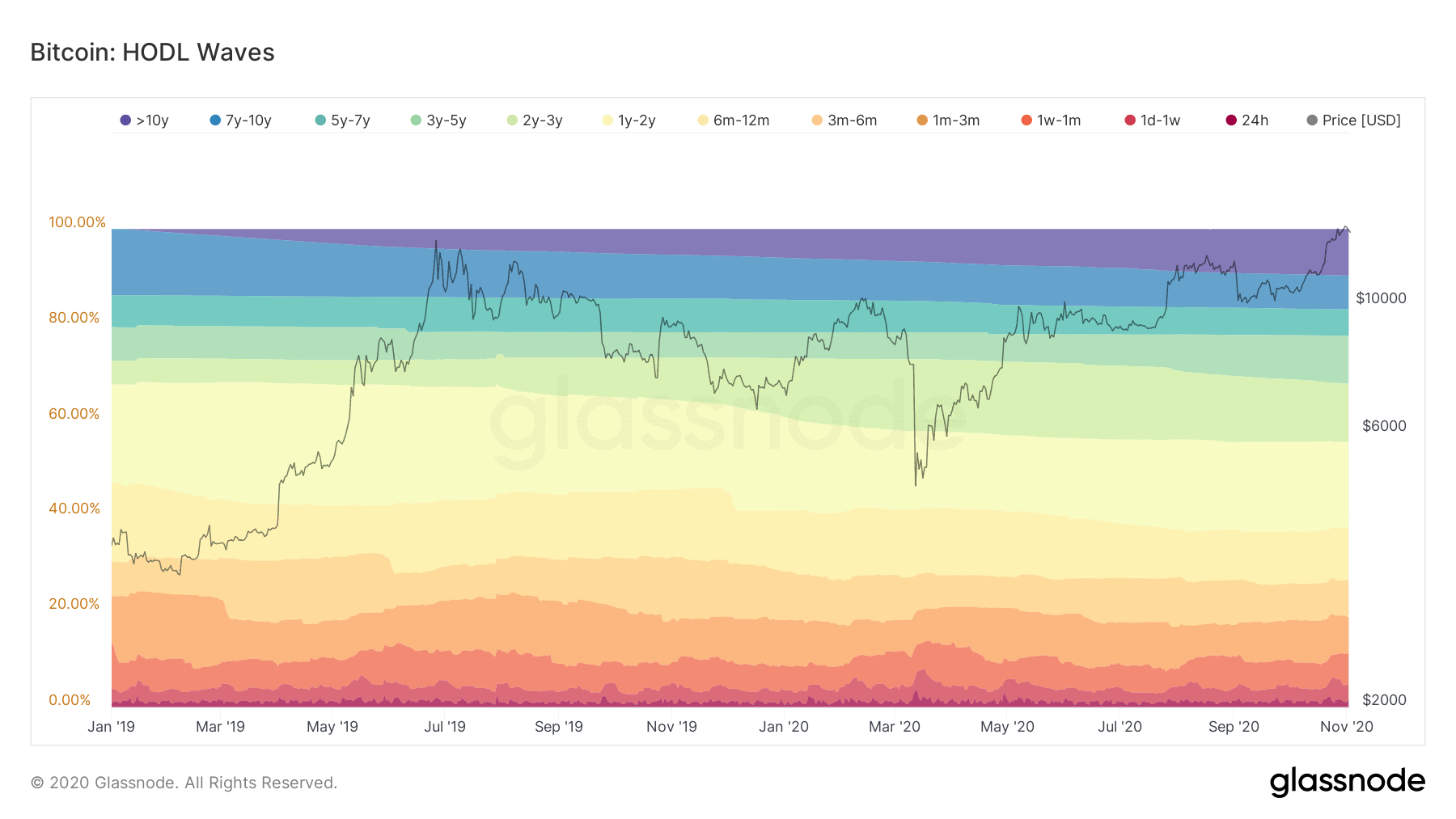Click the dark red 24h legend dot
Viewport: 1456px width, 819px height.
pos(1231,120)
